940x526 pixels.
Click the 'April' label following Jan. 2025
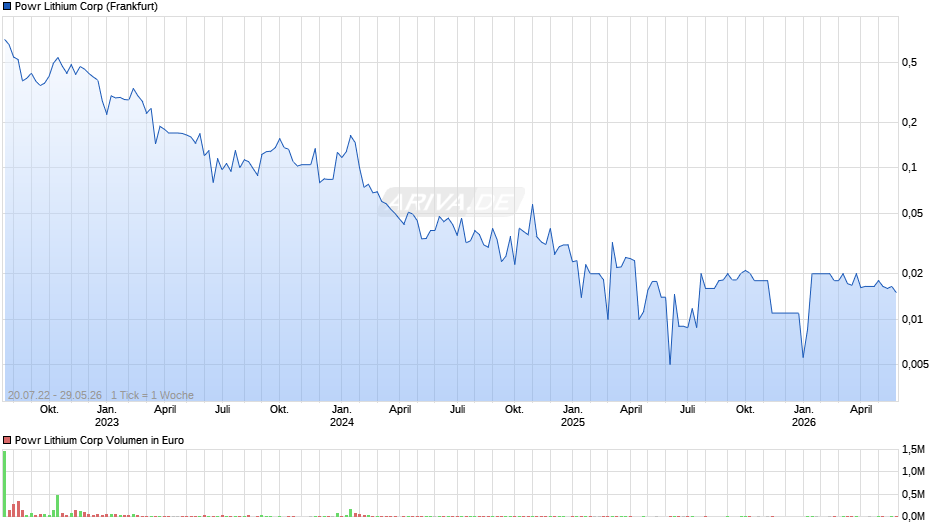(631, 410)
